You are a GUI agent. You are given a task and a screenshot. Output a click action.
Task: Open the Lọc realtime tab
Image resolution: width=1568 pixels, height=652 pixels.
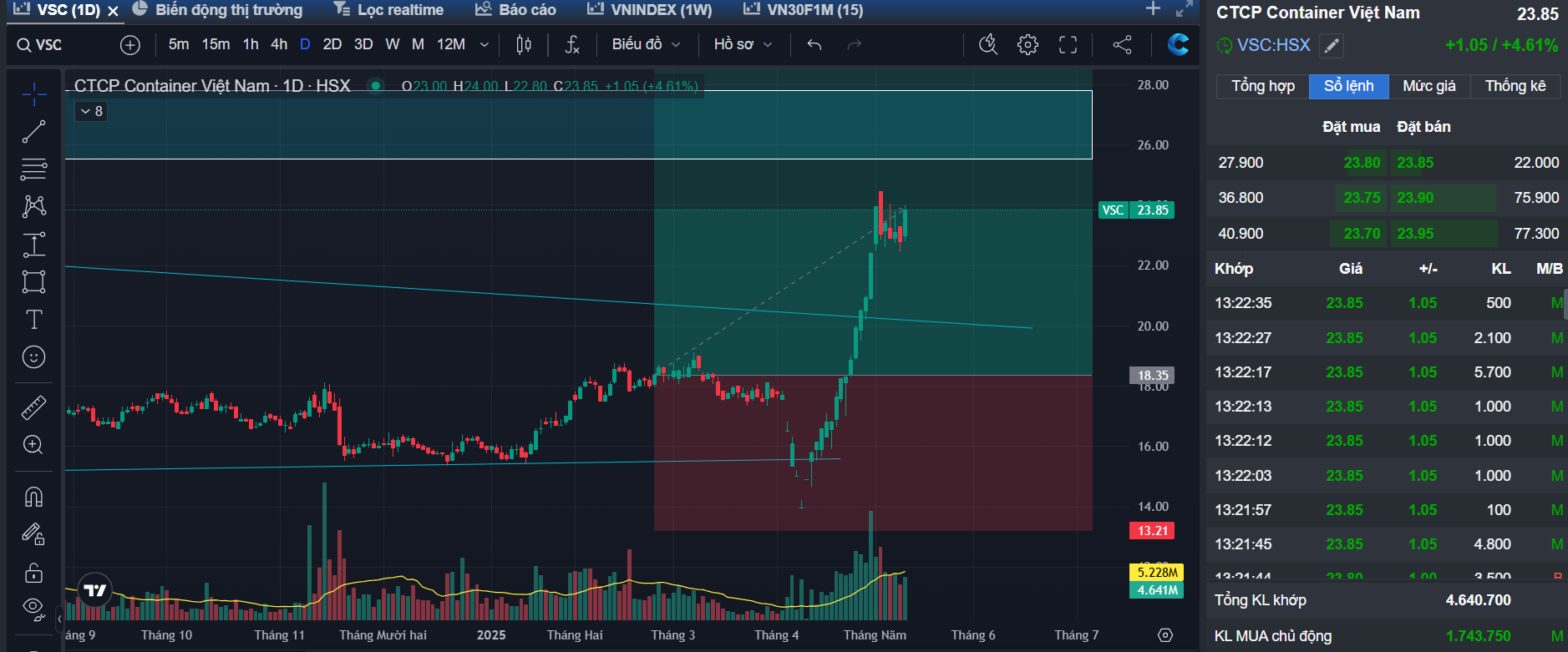[x=388, y=10]
